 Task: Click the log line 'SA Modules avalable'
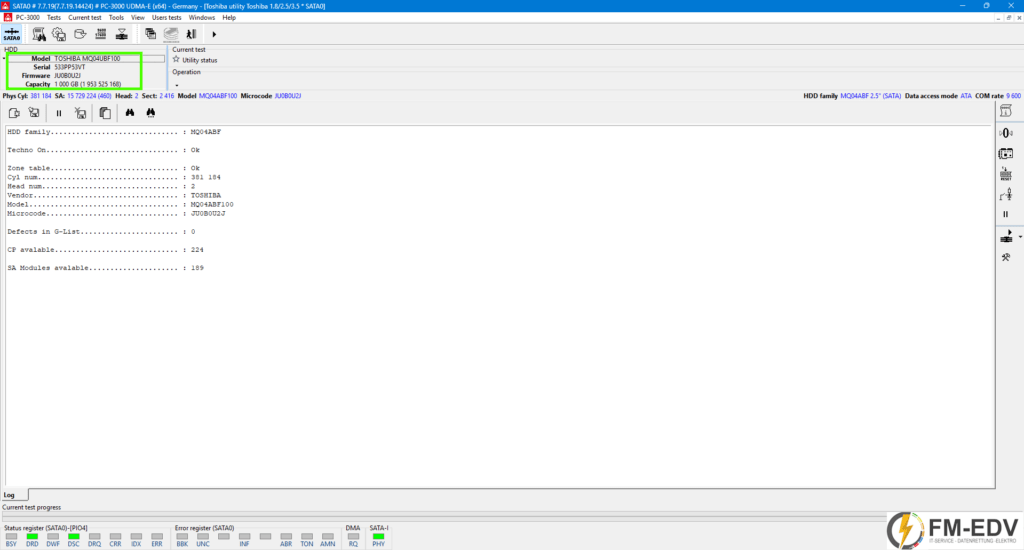[105, 268]
